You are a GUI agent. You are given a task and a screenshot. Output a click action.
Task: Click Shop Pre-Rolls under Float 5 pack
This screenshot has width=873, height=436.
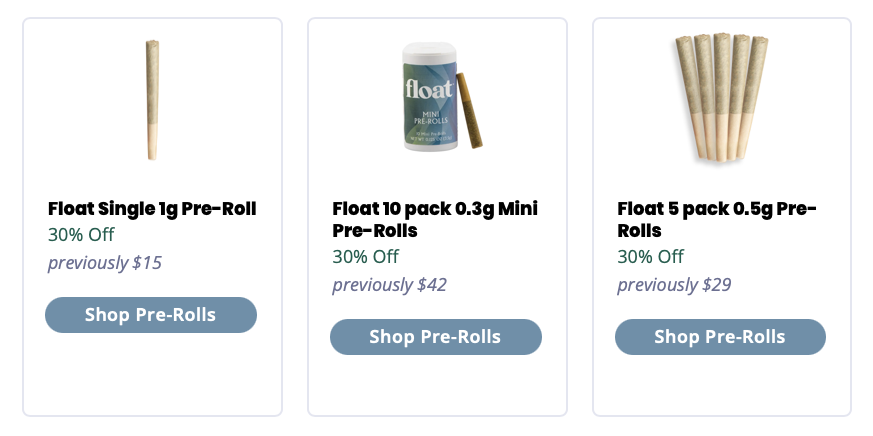(720, 337)
